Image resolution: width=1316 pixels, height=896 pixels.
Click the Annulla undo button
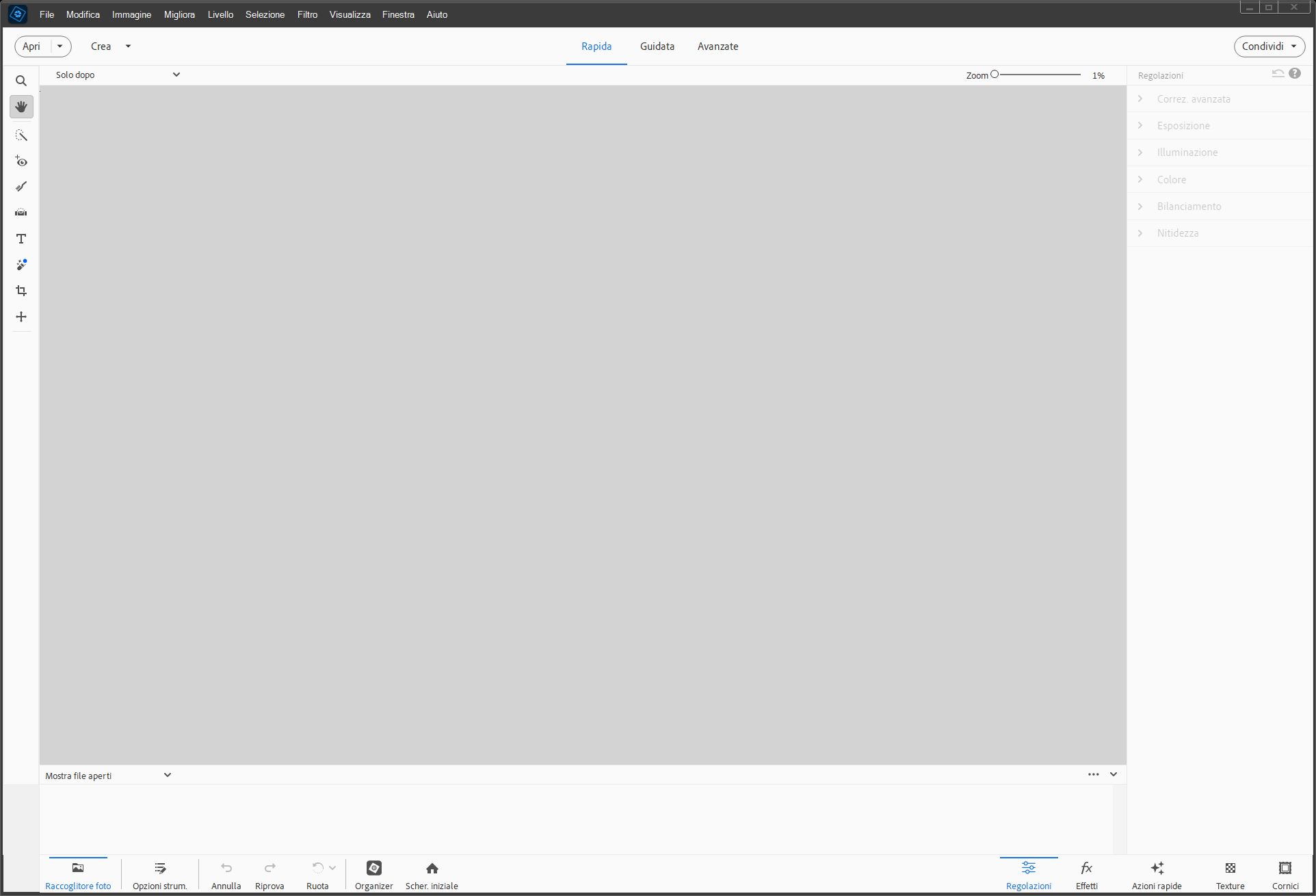click(226, 875)
